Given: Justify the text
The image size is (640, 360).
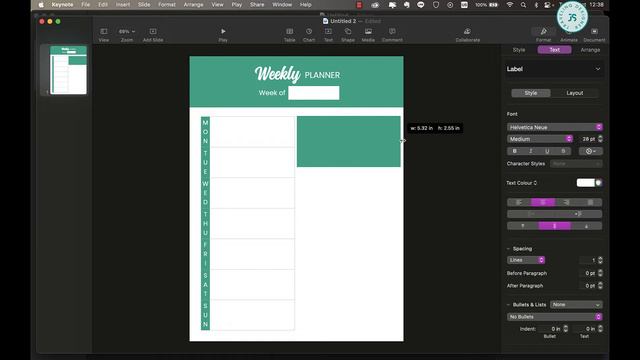Looking at the screenshot, I should (x=590, y=202).
